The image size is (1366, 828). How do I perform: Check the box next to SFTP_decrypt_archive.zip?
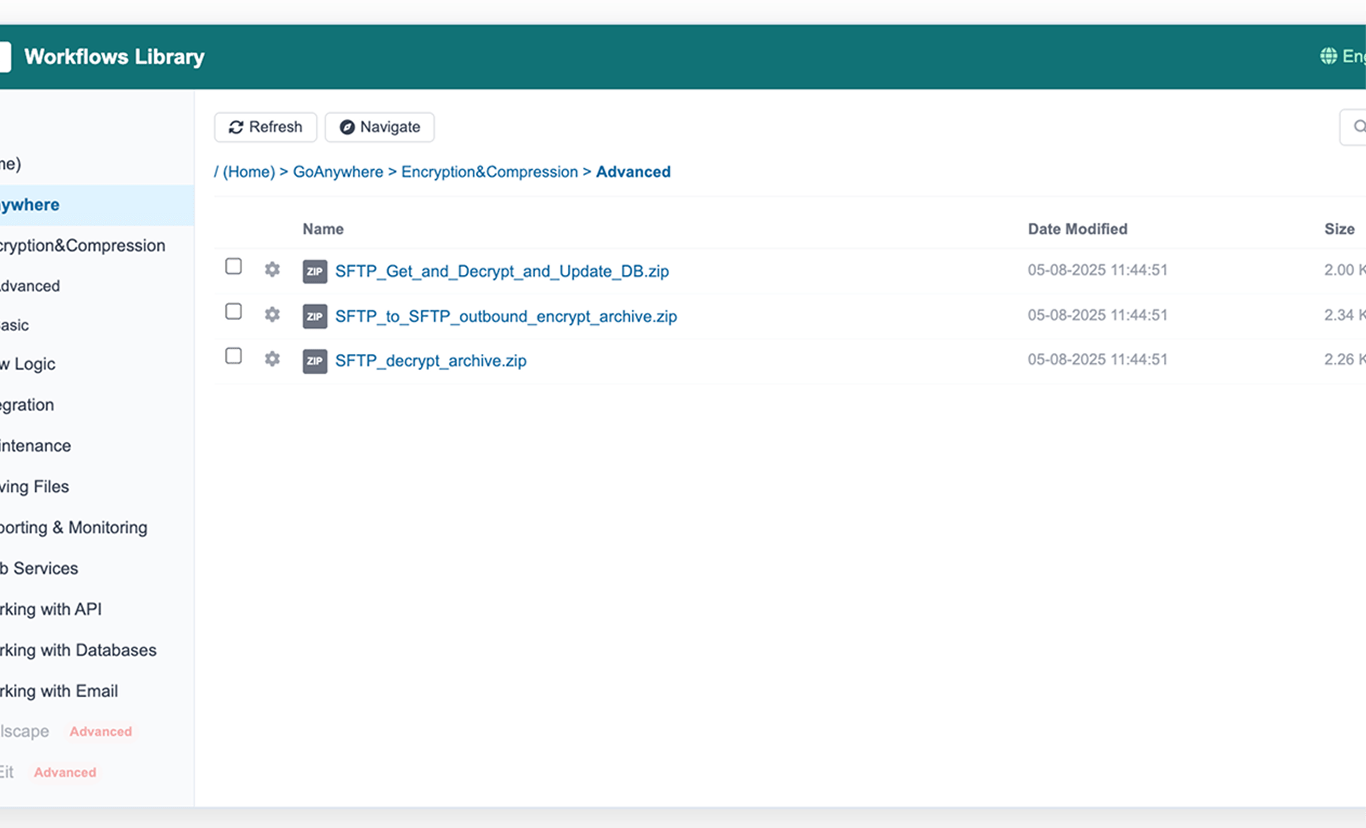233,355
